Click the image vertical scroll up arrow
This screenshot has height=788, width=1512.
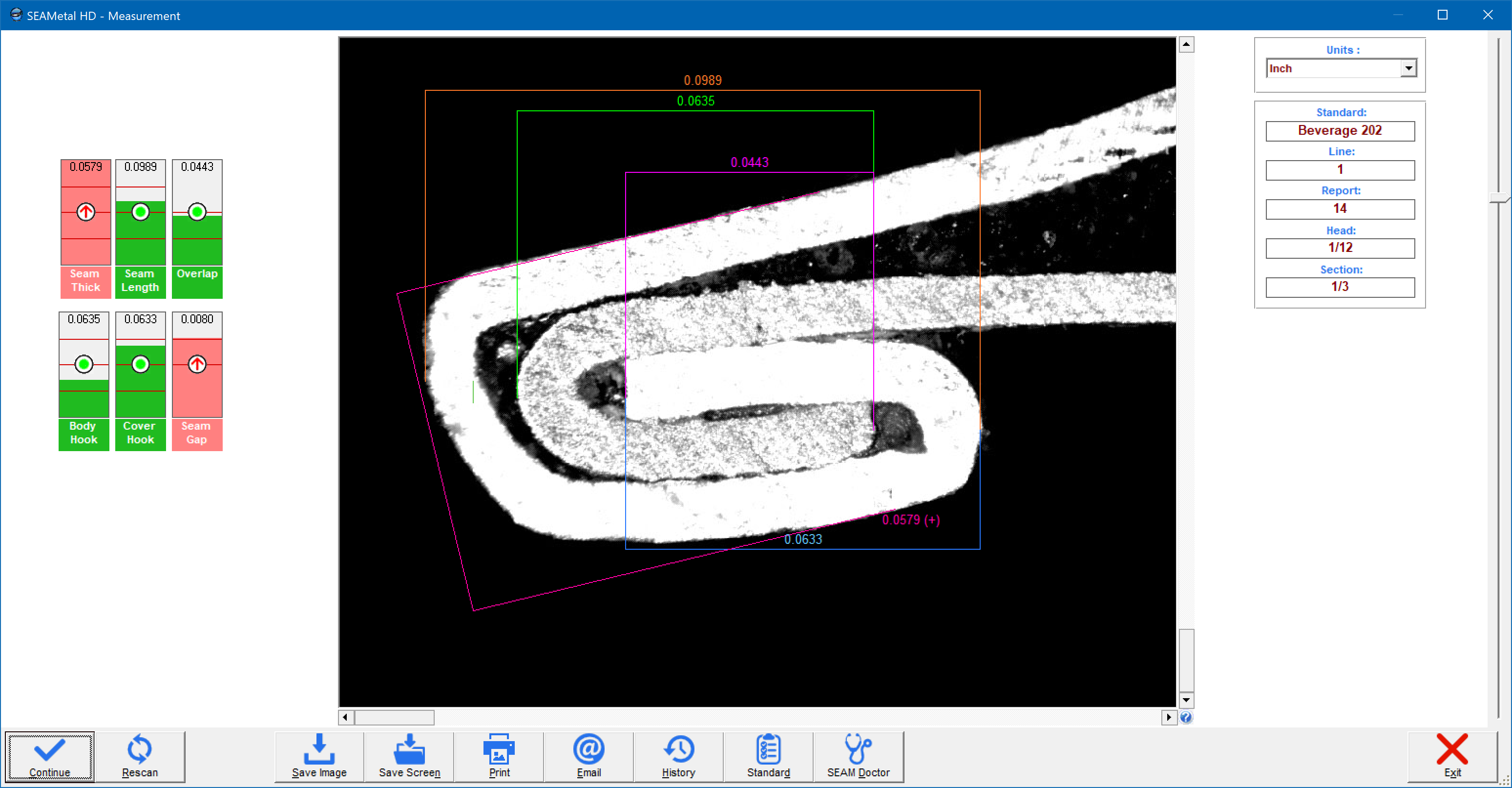1186,44
